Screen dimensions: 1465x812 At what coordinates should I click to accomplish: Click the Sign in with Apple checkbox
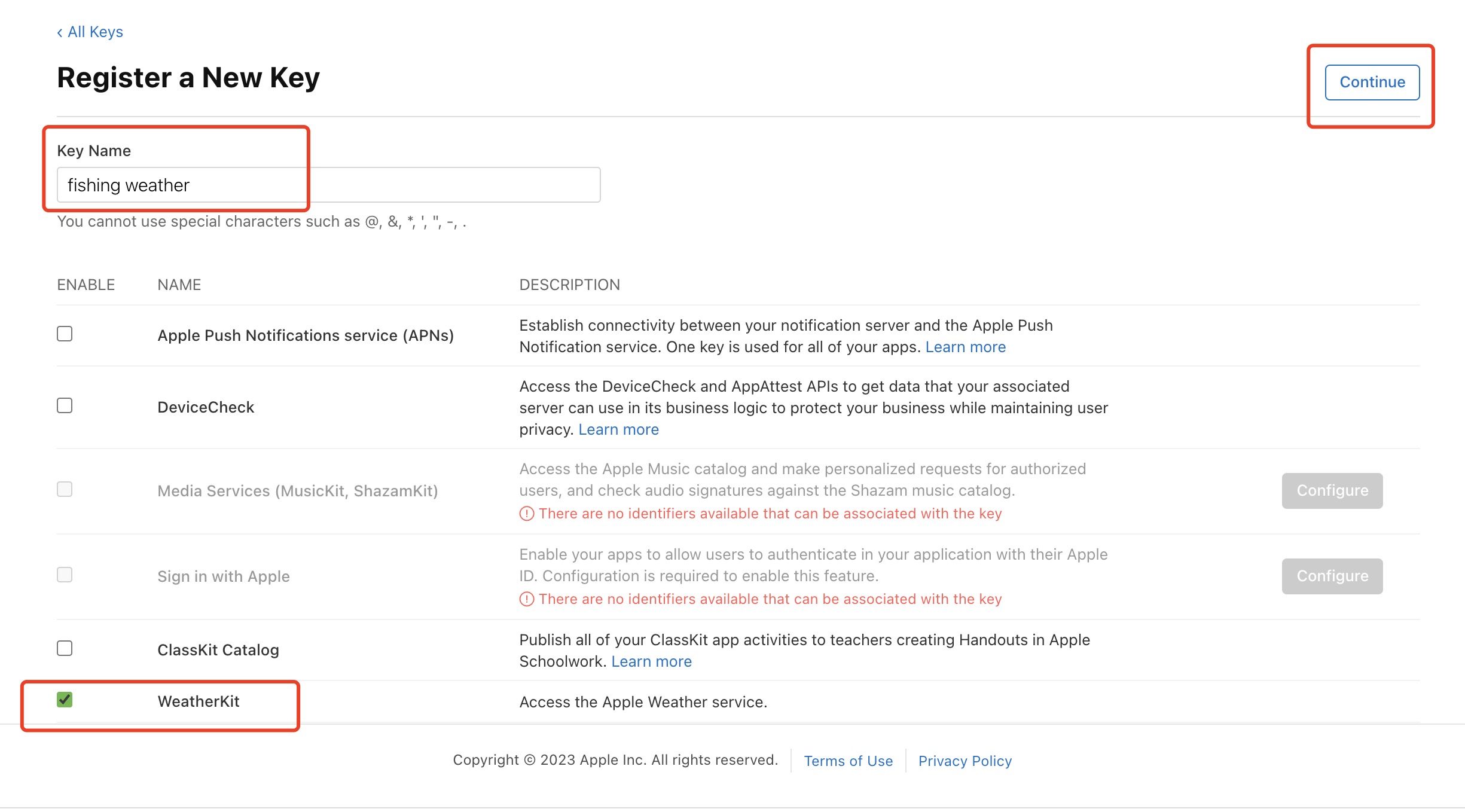(65, 575)
